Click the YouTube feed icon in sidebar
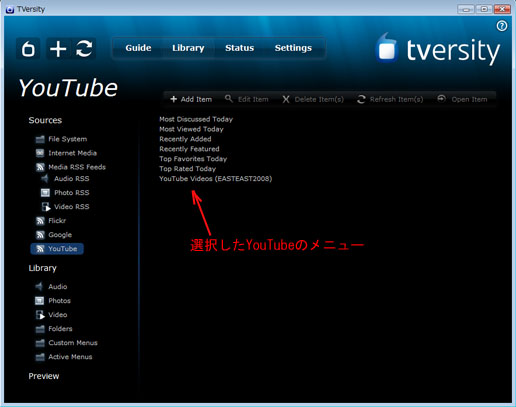The height and width of the screenshot is (407, 516). pos(40,249)
